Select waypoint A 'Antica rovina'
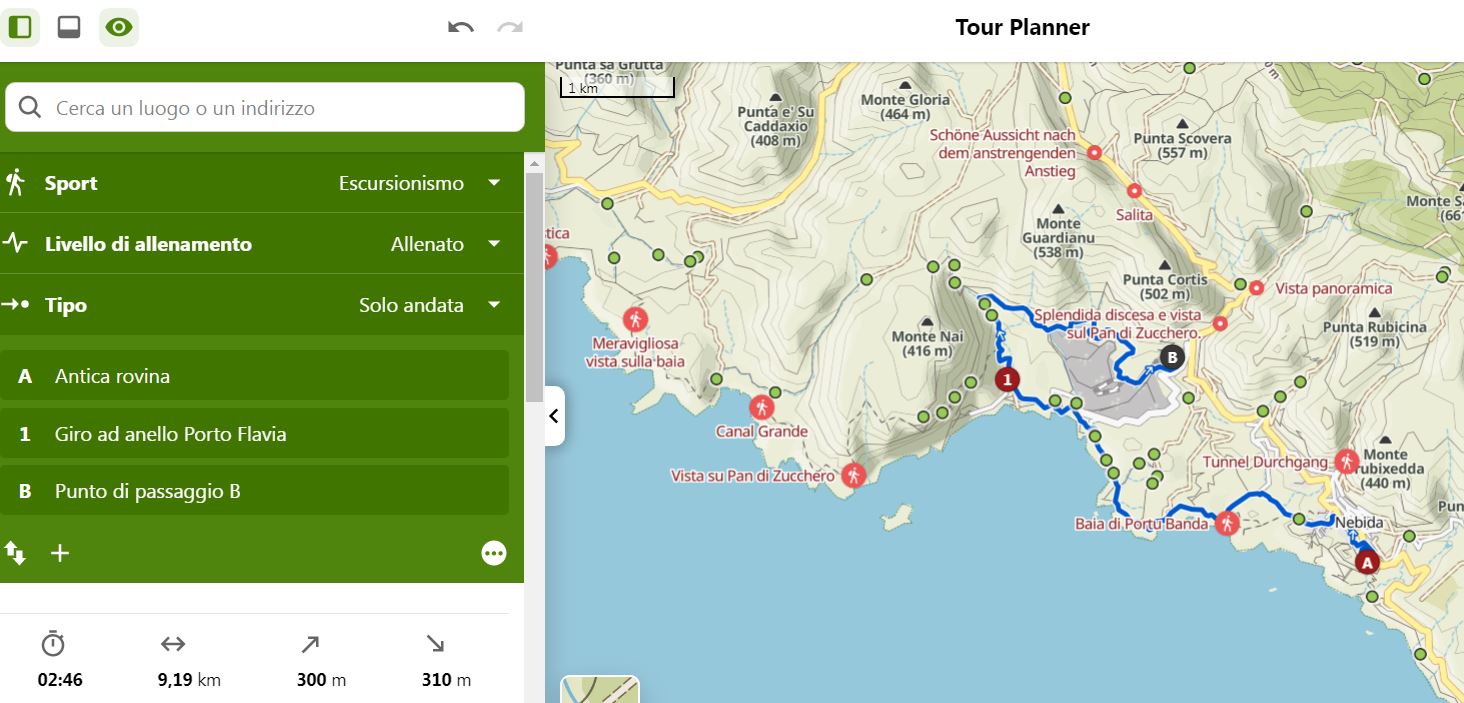The height and width of the screenshot is (703, 1464). [255, 376]
